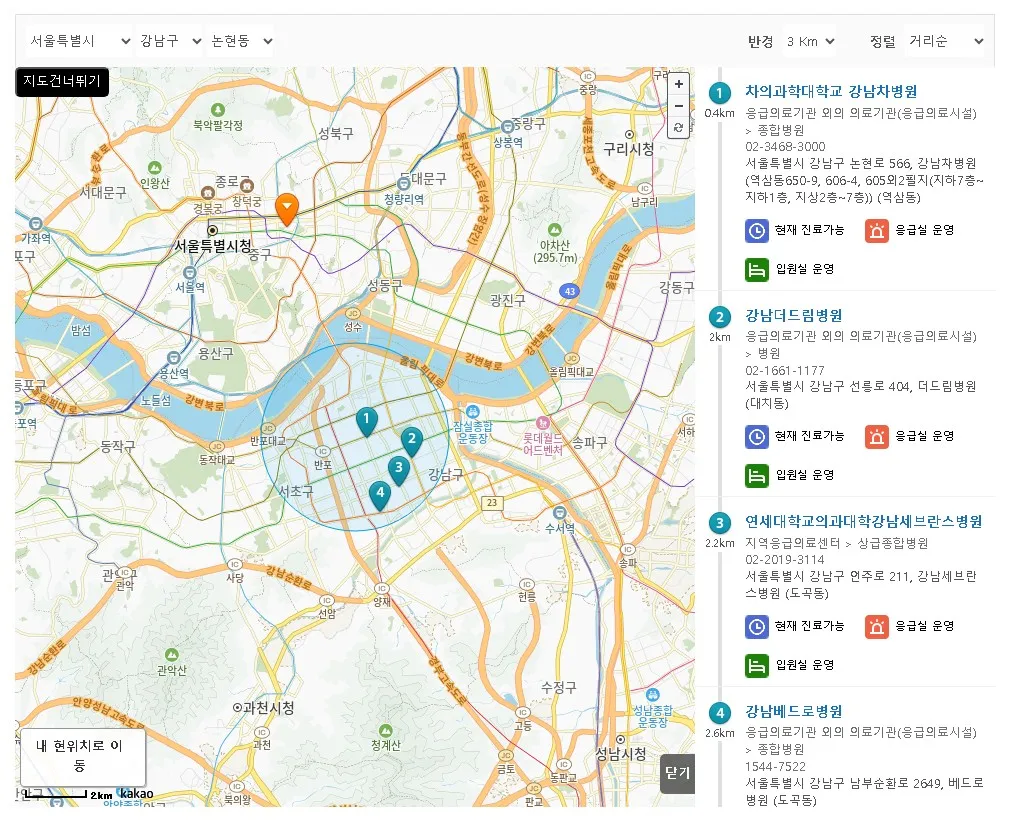Screen dimensions: 1022x829
Task: Click the 롯데월드어드벤처 map label
Action: coord(543,444)
